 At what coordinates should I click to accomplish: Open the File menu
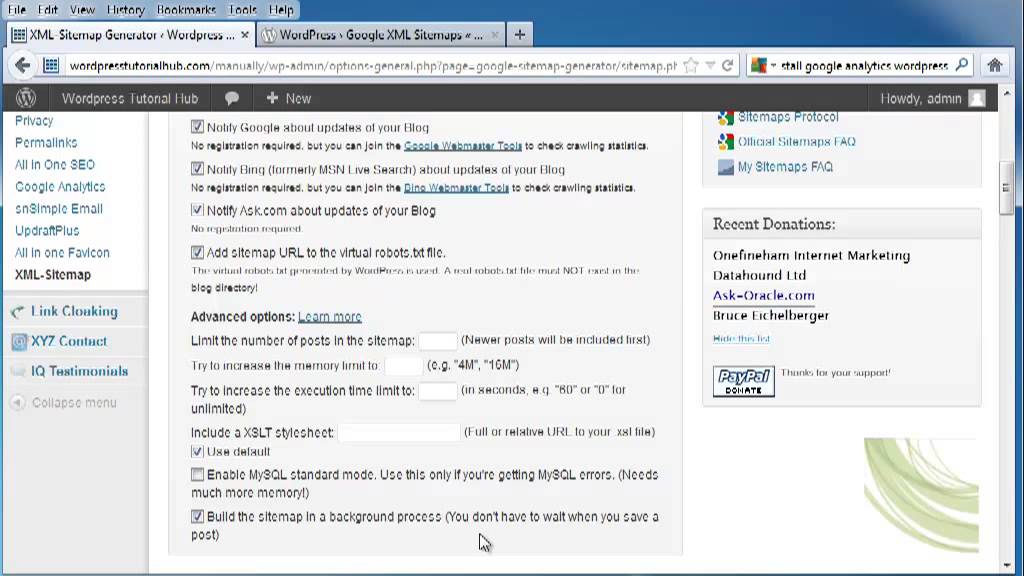(x=17, y=10)
